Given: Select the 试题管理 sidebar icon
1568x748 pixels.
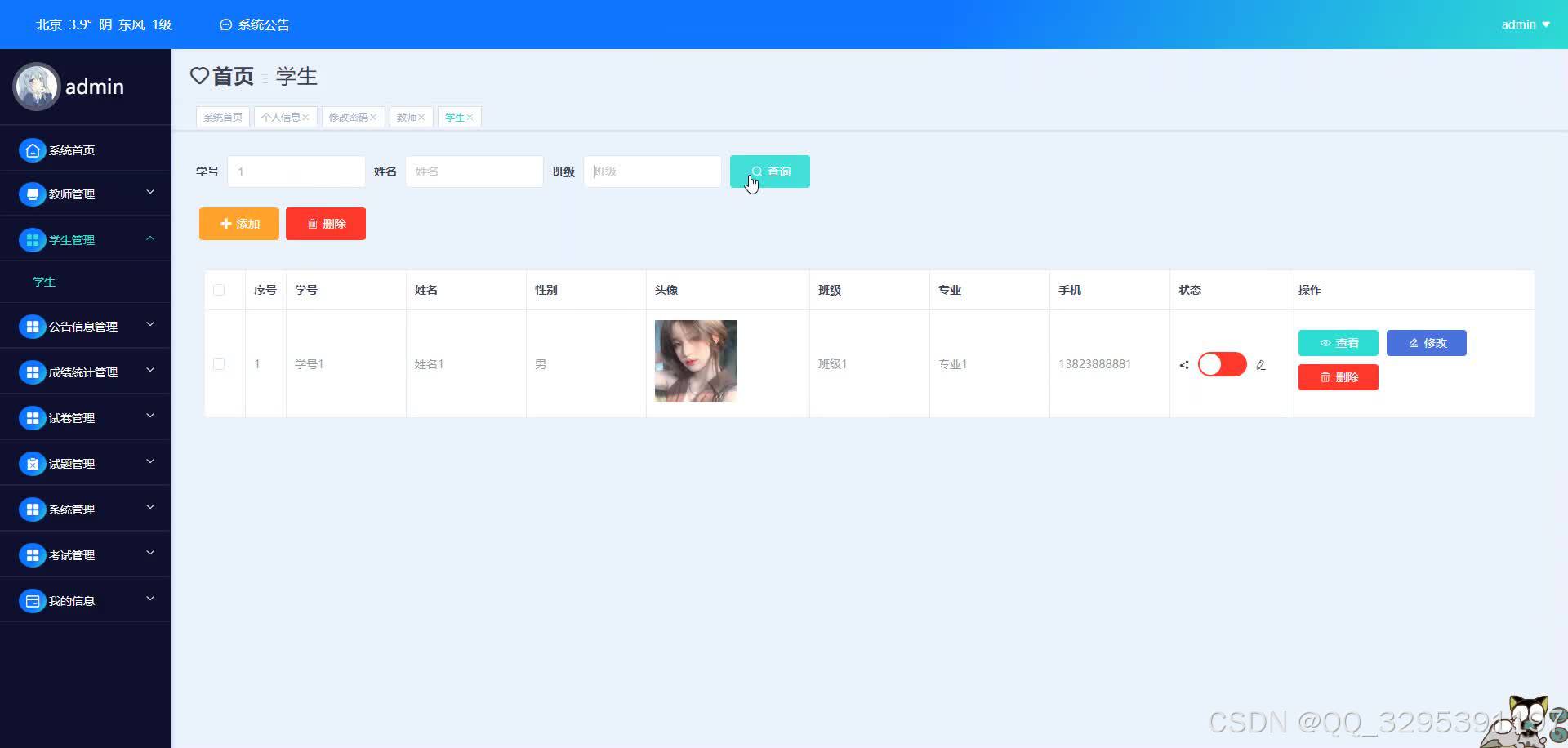Looking at the screenshot, I should (x=33, y=463).
